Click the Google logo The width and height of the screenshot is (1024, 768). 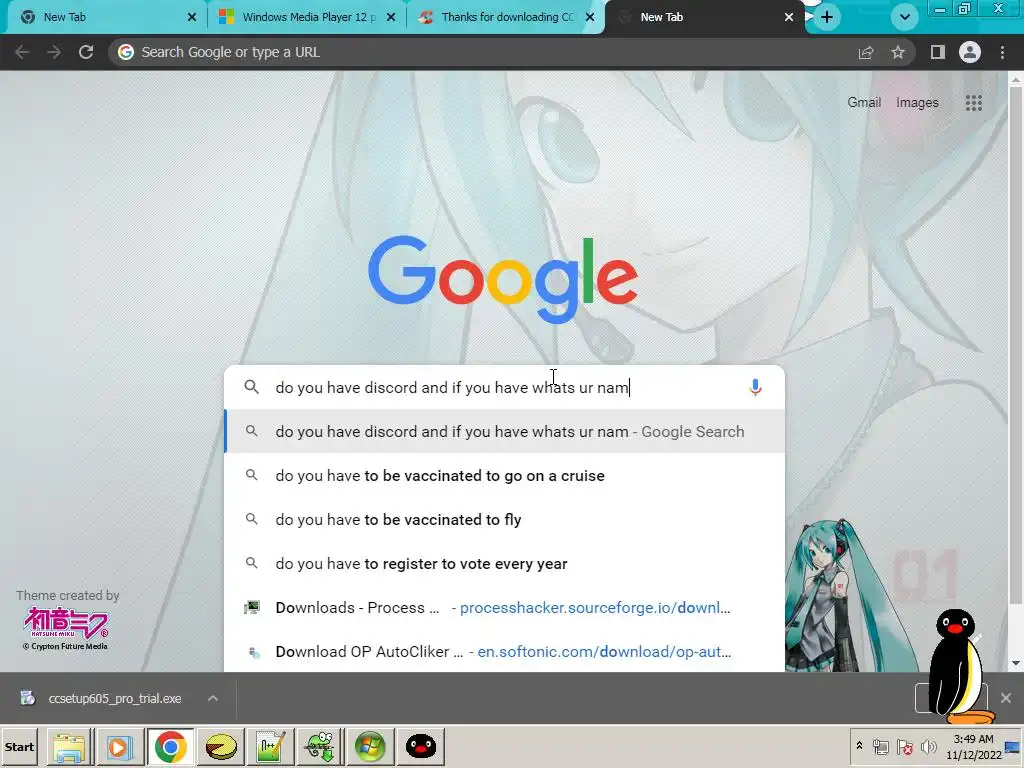click(x=503, y=280)
